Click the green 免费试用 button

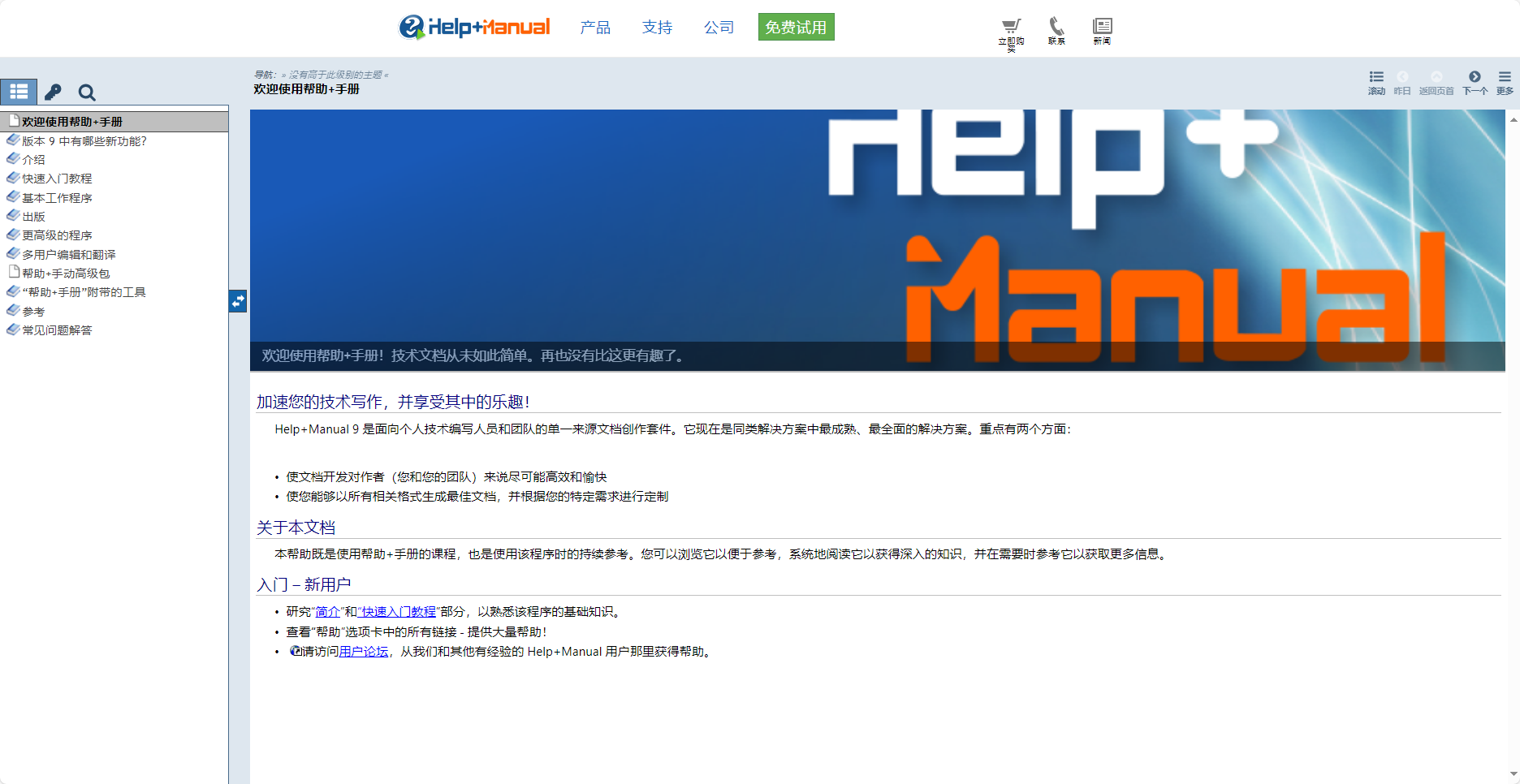click(x=796, y=27)
